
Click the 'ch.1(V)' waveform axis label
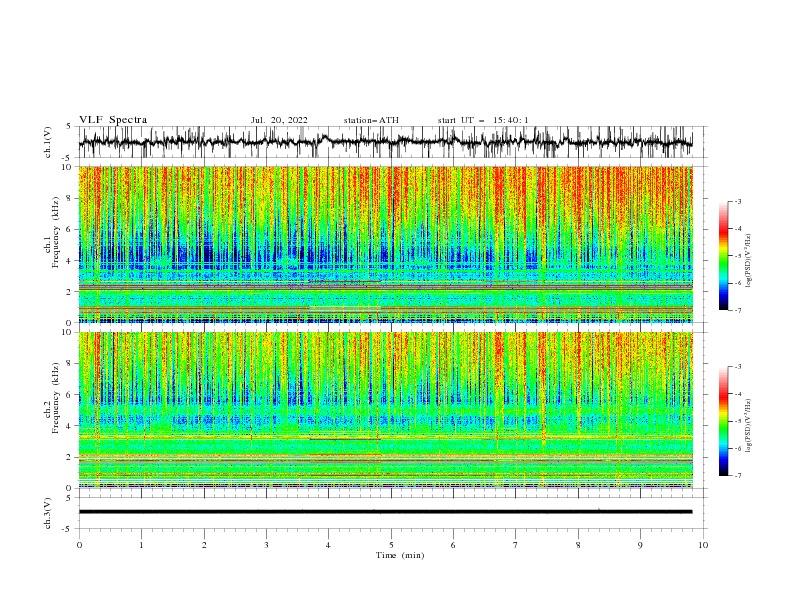(x=48, y=142)
